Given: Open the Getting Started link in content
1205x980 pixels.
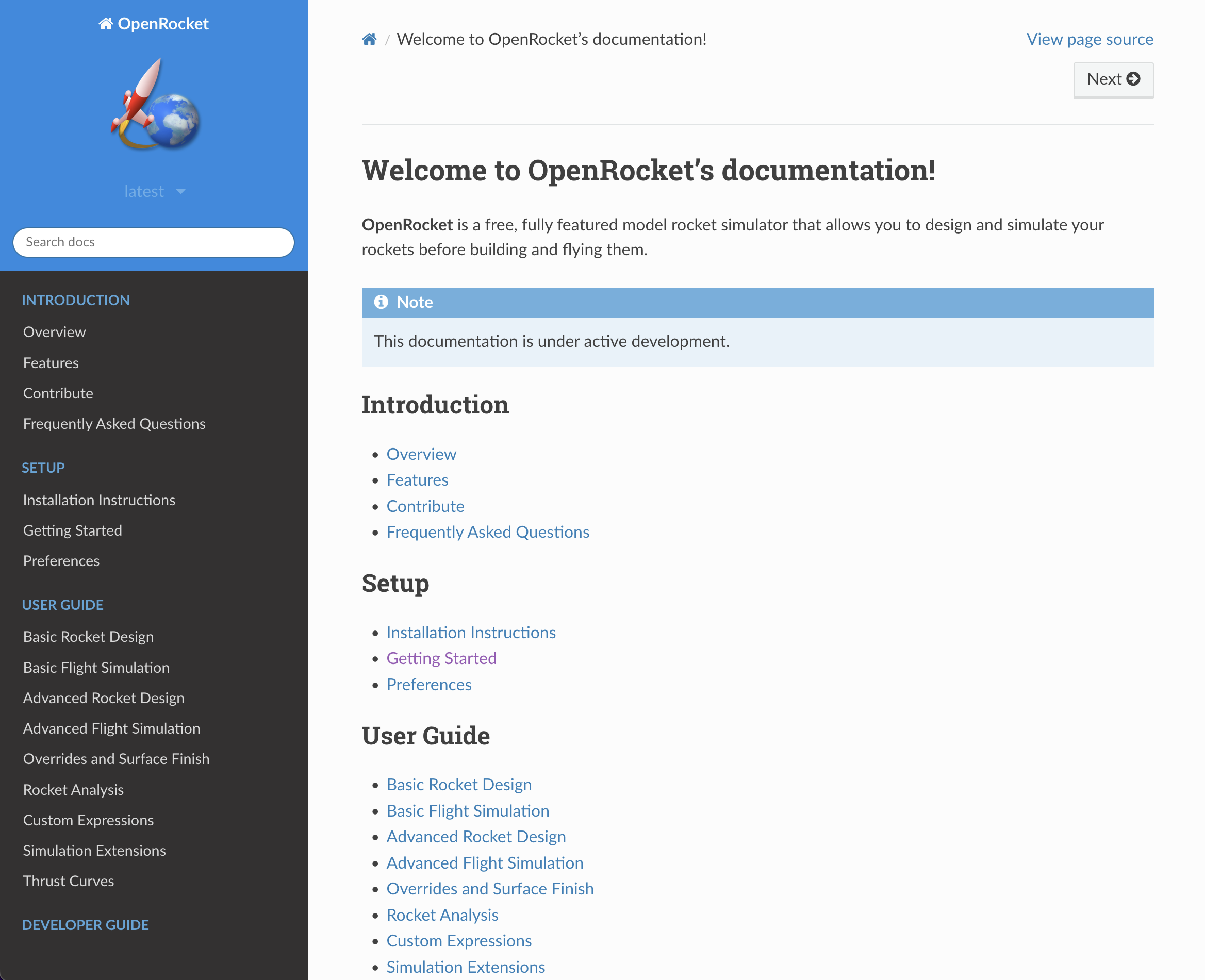Looking at the screenshot, I should [x=441, y=658].
